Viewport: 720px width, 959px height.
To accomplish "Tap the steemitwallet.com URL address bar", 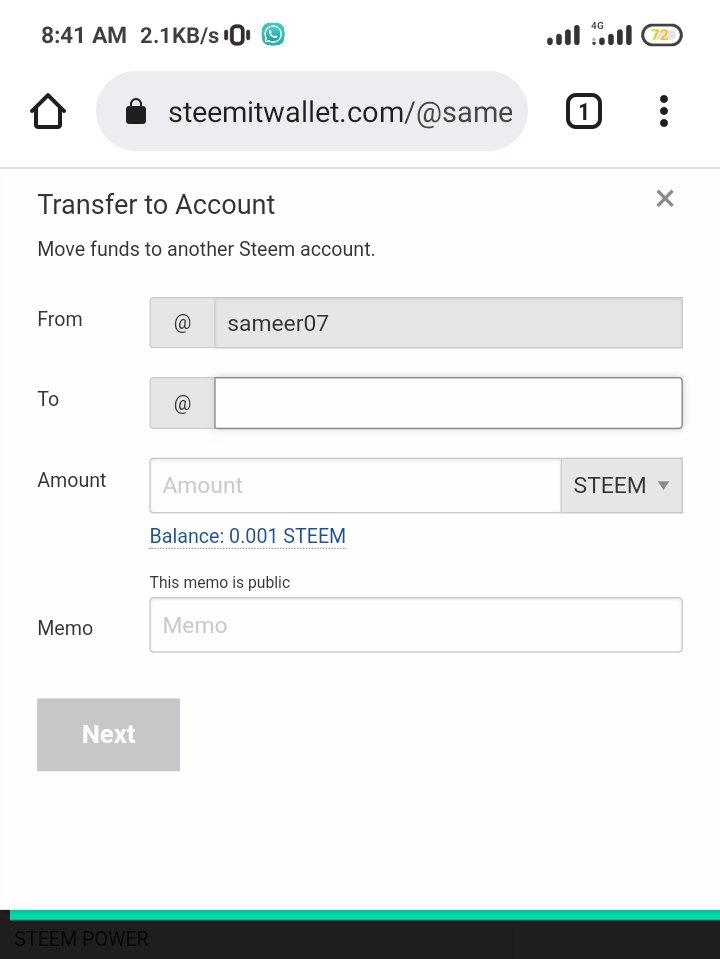I will (312, 111).
